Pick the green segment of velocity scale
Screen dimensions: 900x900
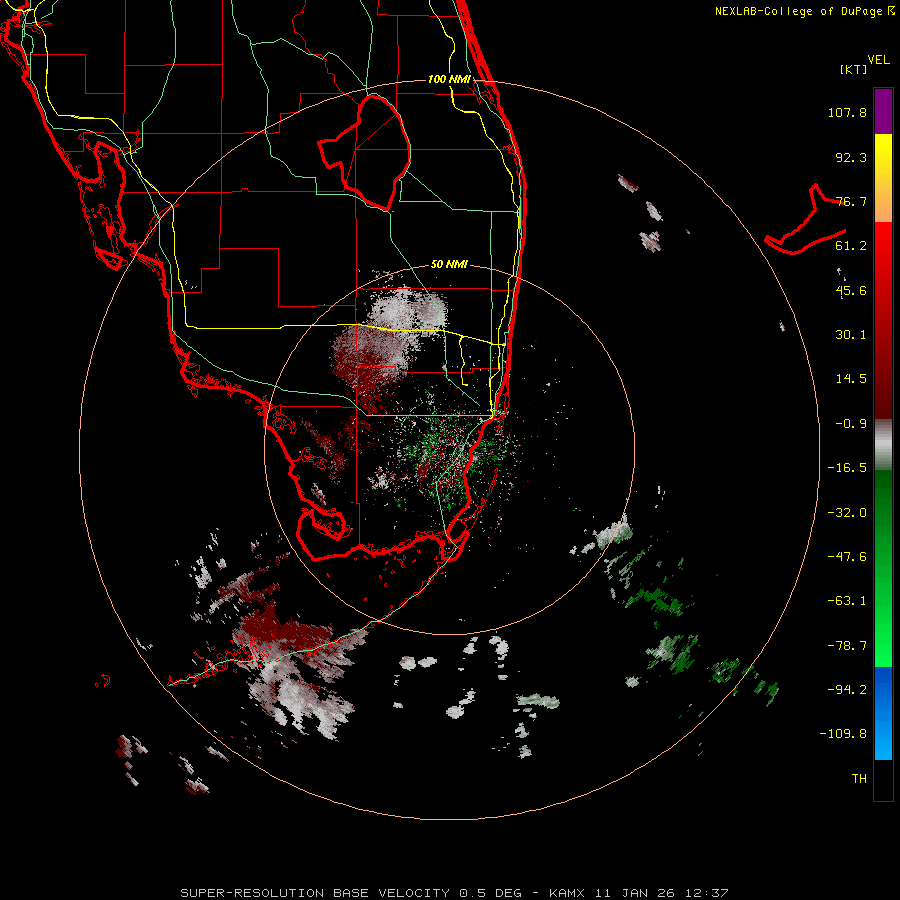tap(883, 568)
